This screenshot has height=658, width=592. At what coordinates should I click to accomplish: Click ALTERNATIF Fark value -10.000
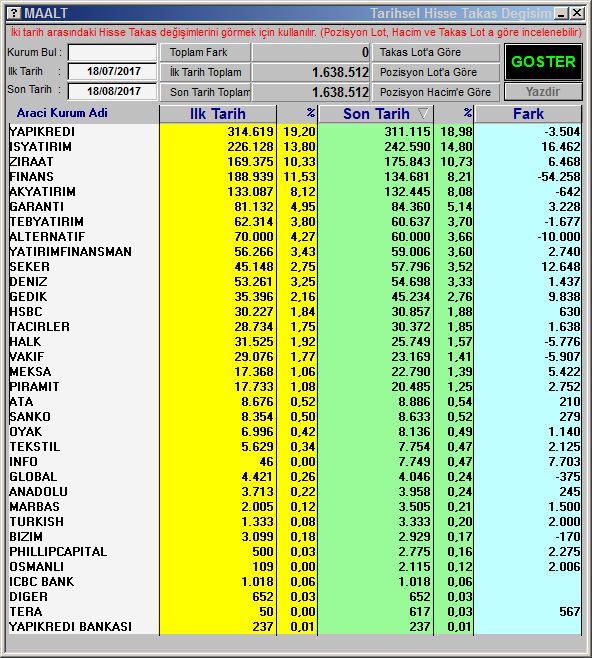[559, 237]
